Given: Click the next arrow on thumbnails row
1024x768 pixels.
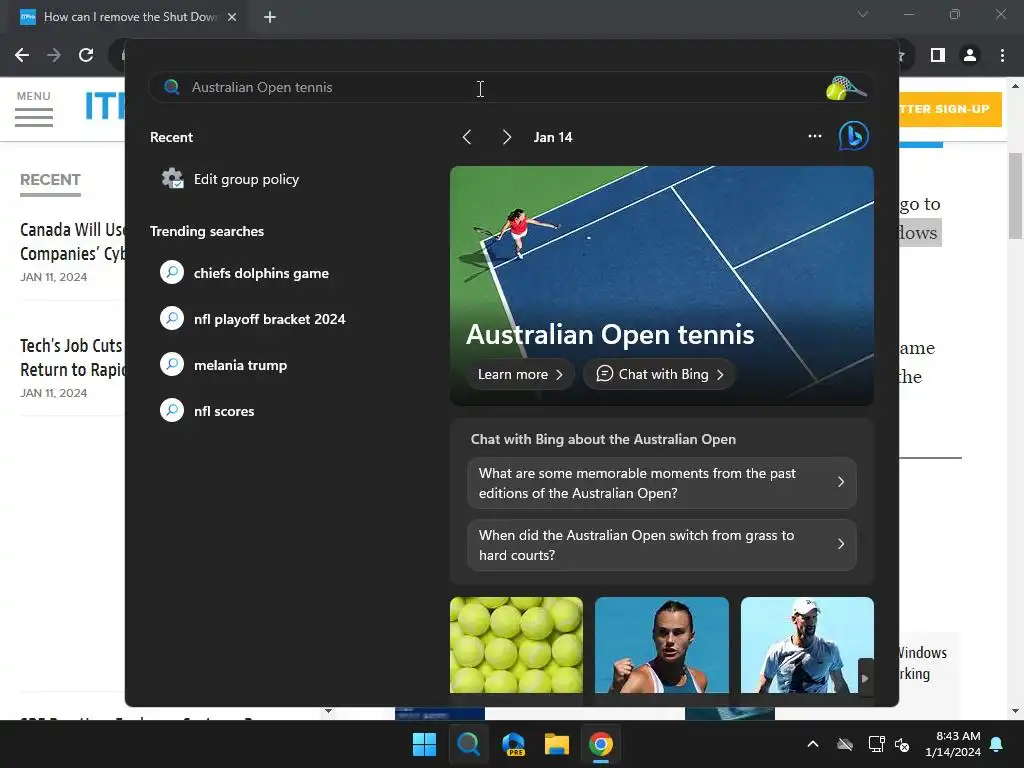Looking at the screenshot, I should [x=865, y=678].
